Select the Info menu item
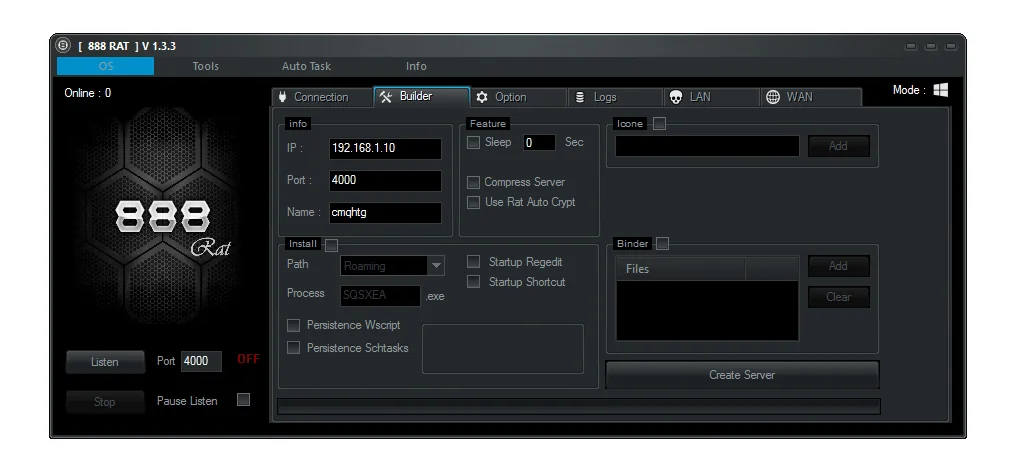The height and width of the screenshot is (476, 1012). (x=416, y=66)
